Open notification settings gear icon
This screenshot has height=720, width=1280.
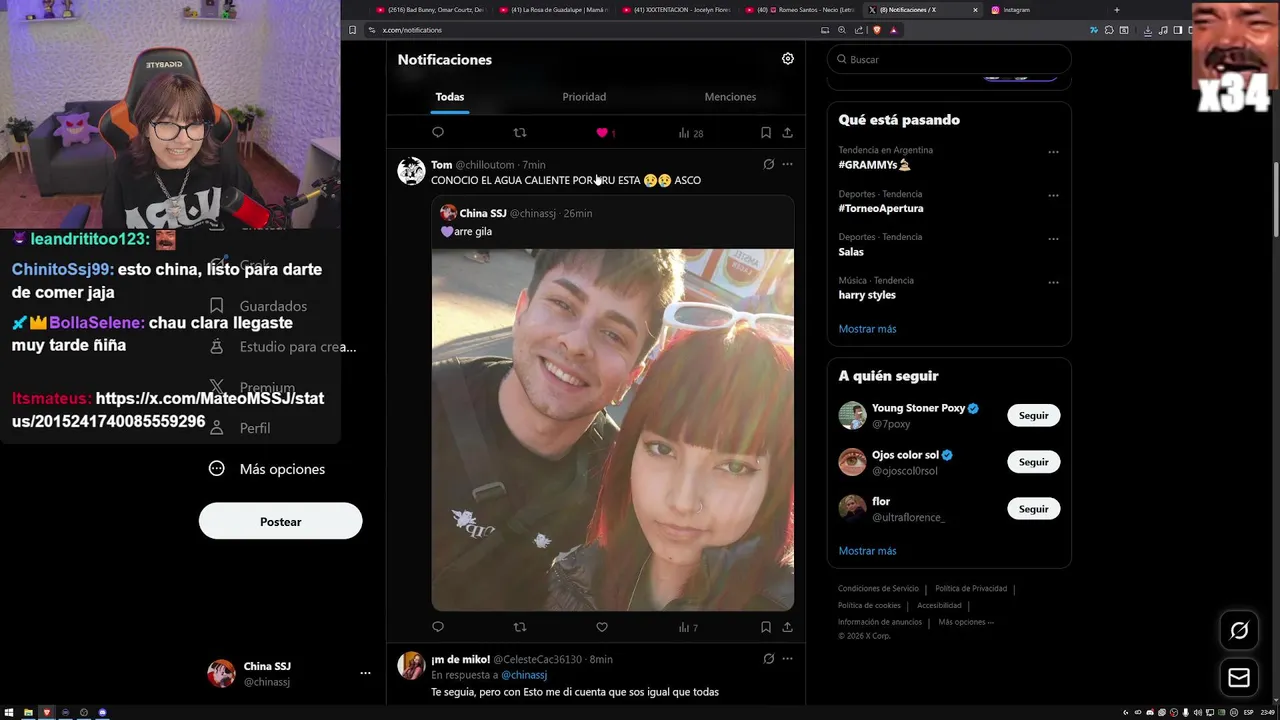[788, 59]
